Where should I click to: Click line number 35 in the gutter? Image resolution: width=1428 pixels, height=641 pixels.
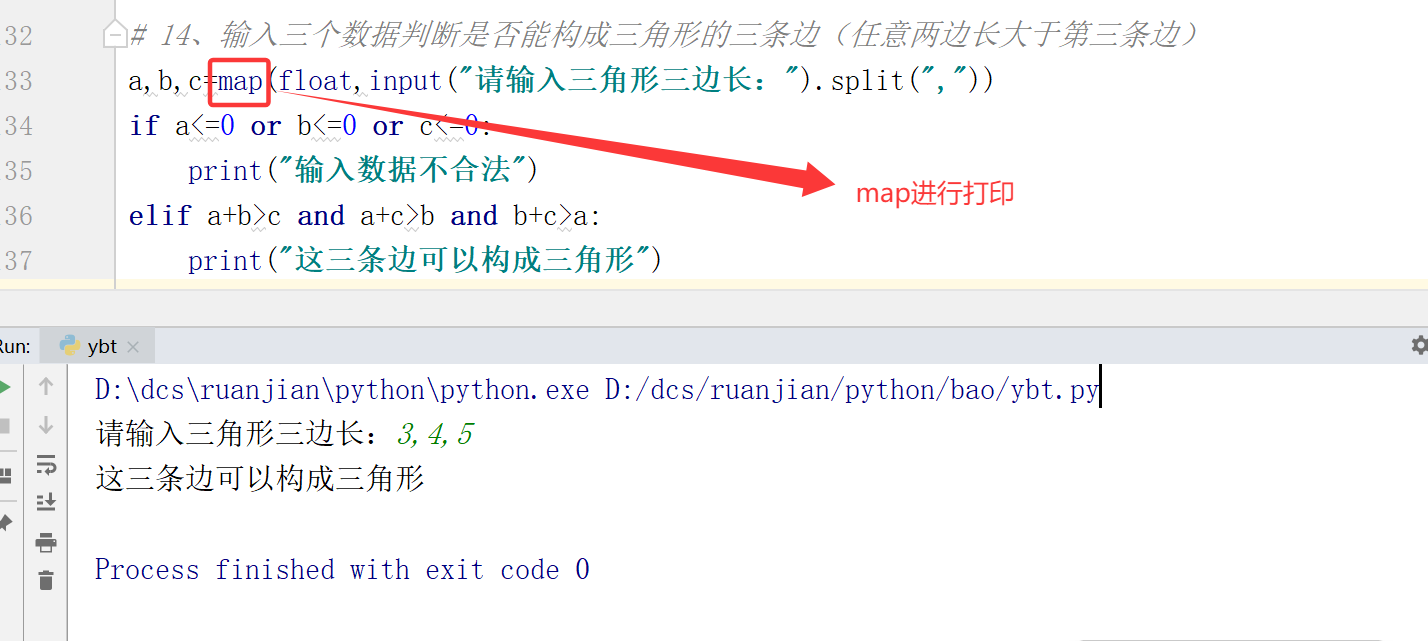tap(18, 171)
